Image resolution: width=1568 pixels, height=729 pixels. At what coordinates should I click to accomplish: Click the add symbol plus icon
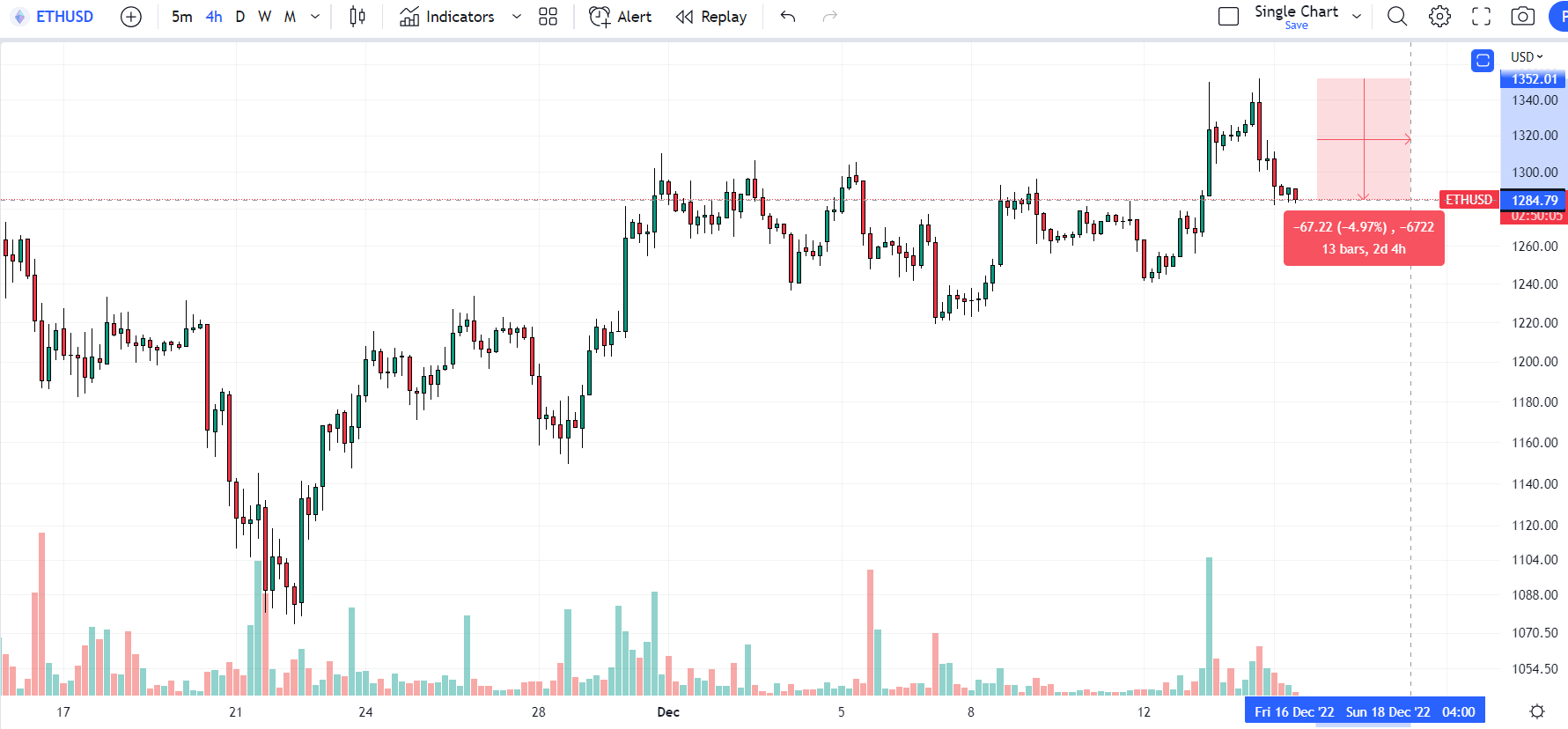point(130,17)
